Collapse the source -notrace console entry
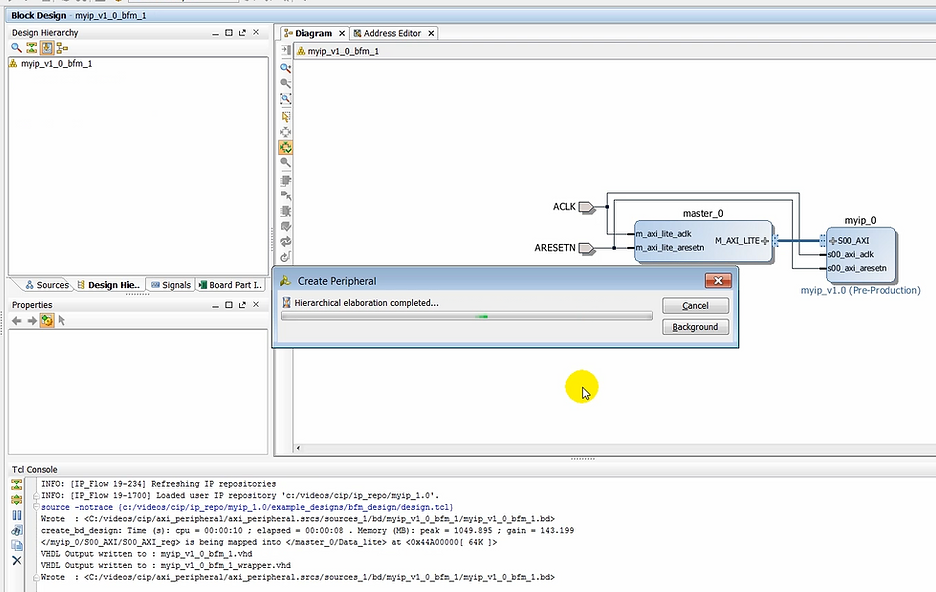 (36, 507)
